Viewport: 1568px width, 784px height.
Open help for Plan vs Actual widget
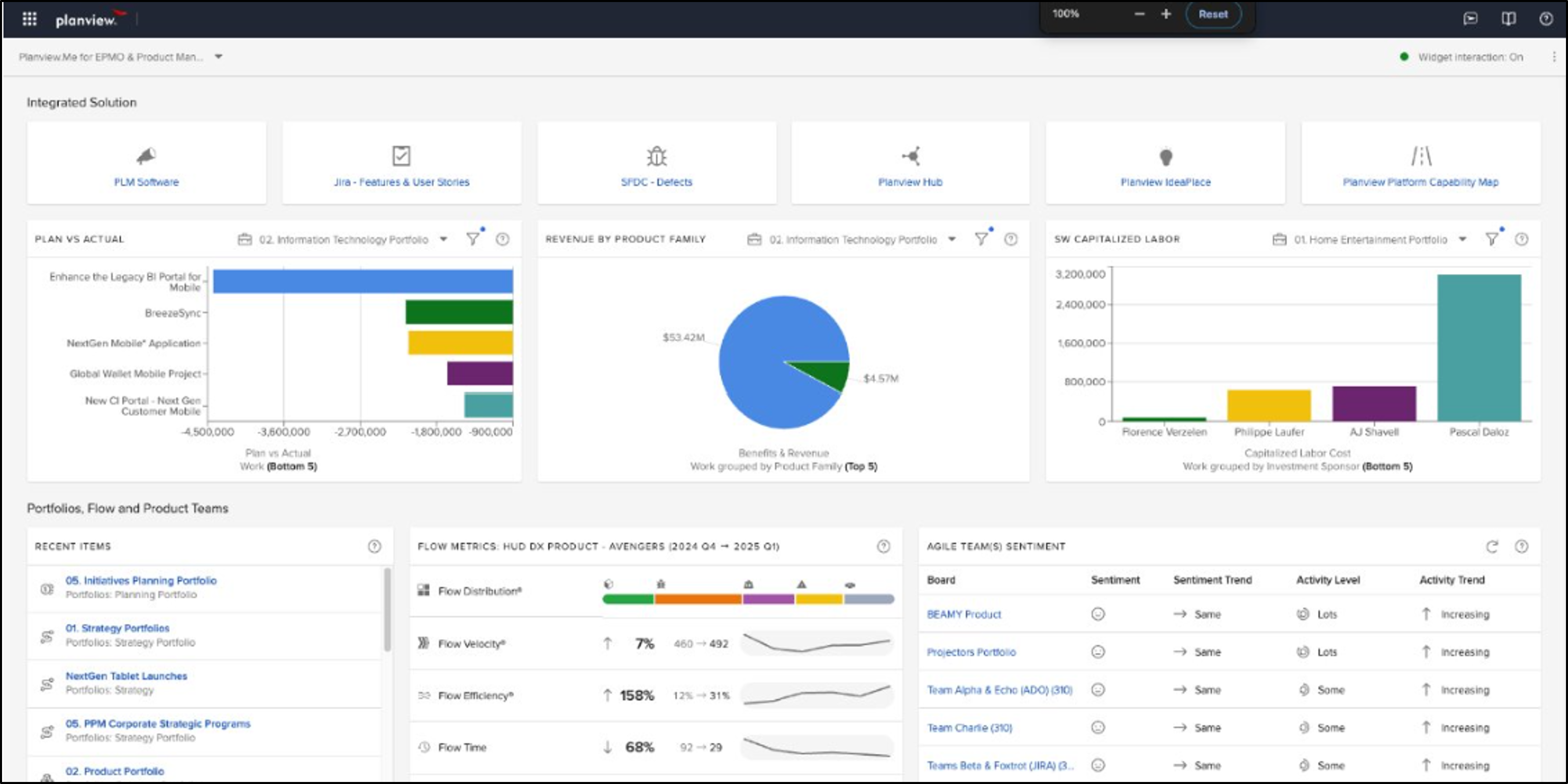pos(502,239)
